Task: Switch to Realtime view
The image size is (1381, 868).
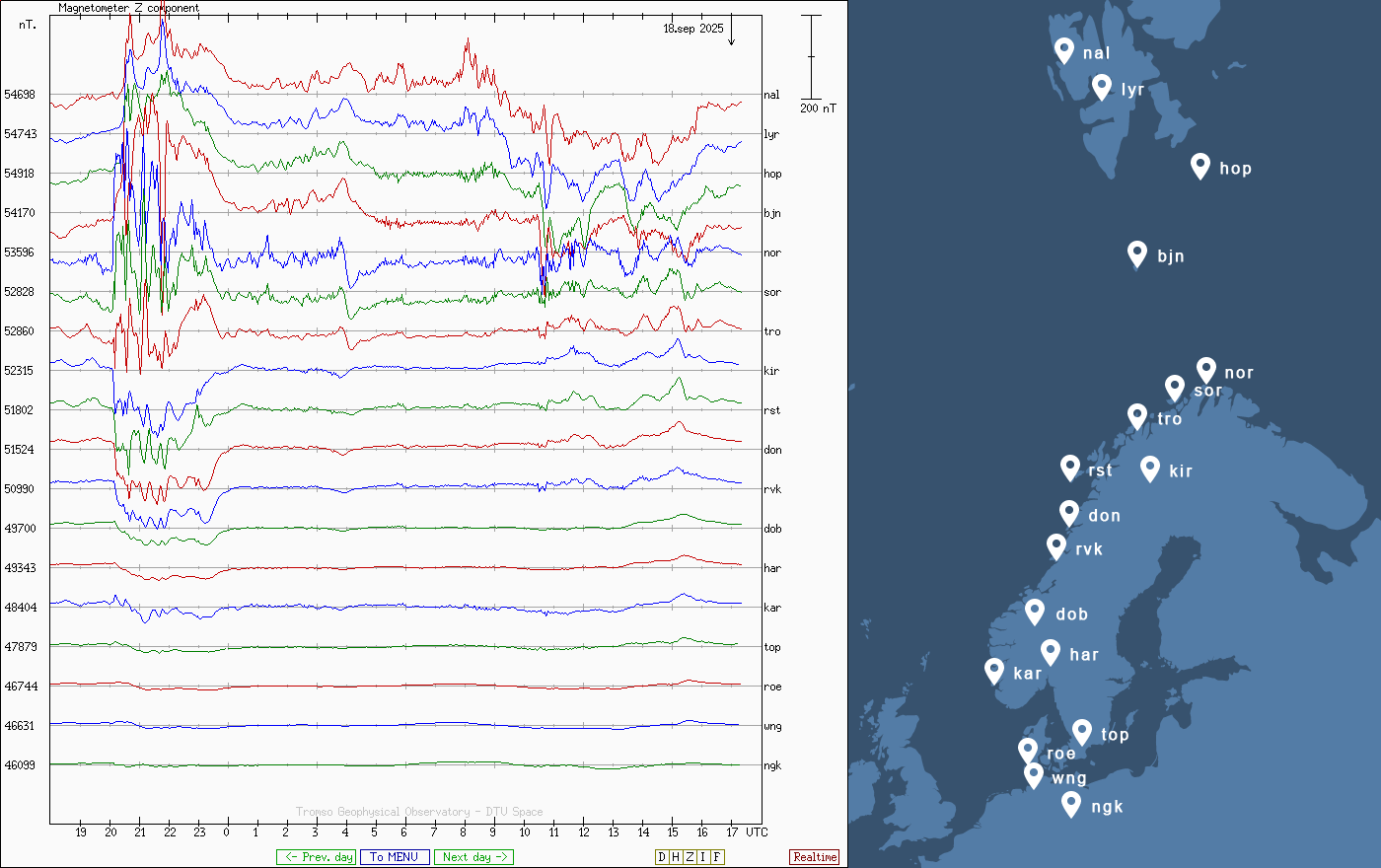Action: pyautogui.click(x=814, y=857)
